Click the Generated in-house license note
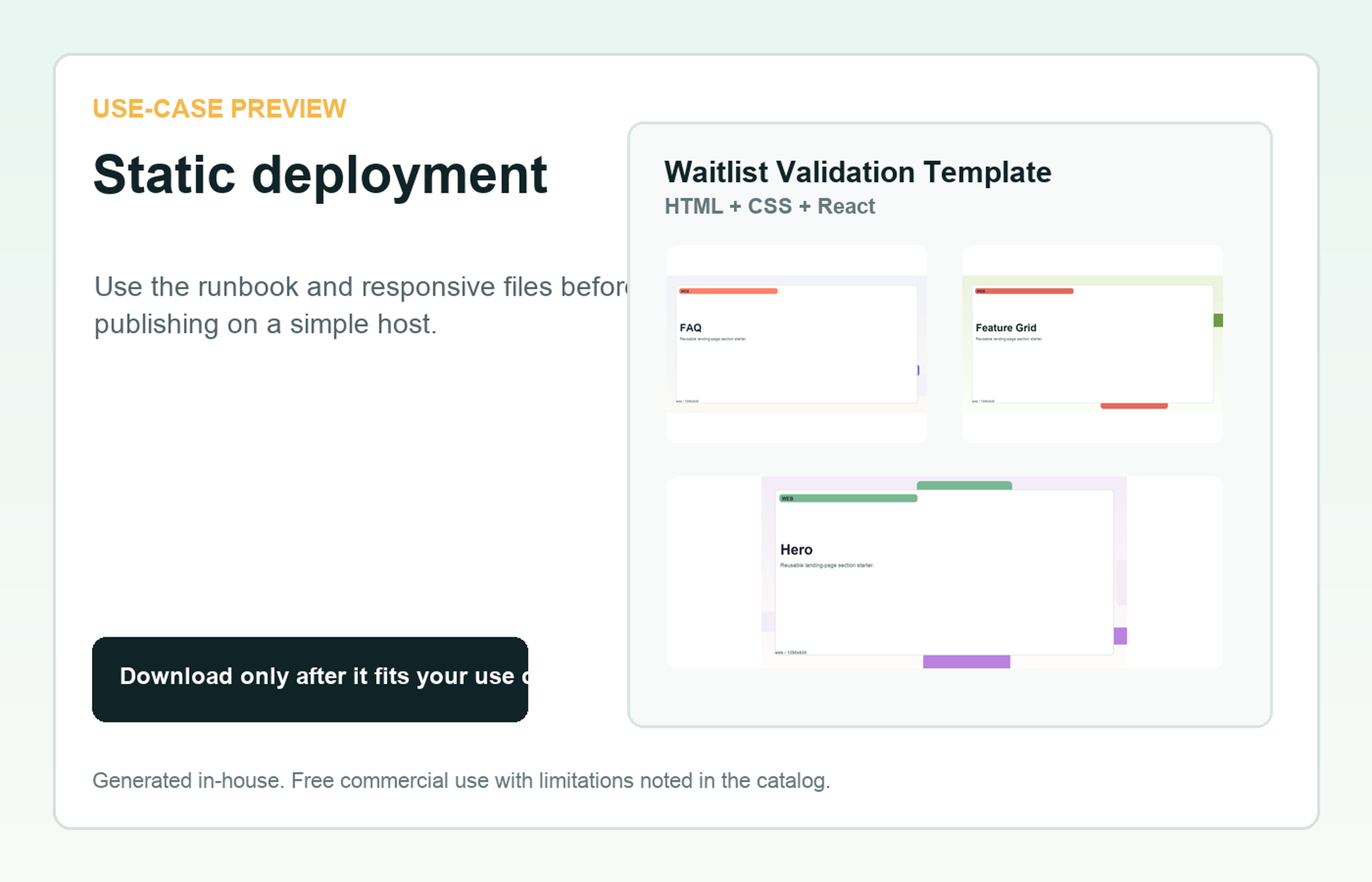This screenshot has height=882, width=1372. [x=461, y=781]
